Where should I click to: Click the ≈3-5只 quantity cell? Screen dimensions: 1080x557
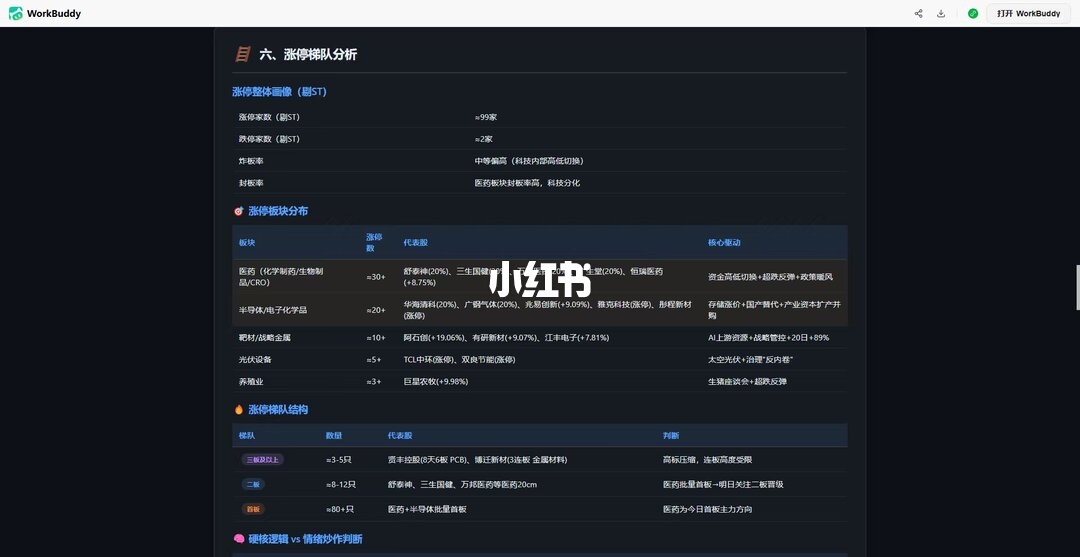point(341,459)
